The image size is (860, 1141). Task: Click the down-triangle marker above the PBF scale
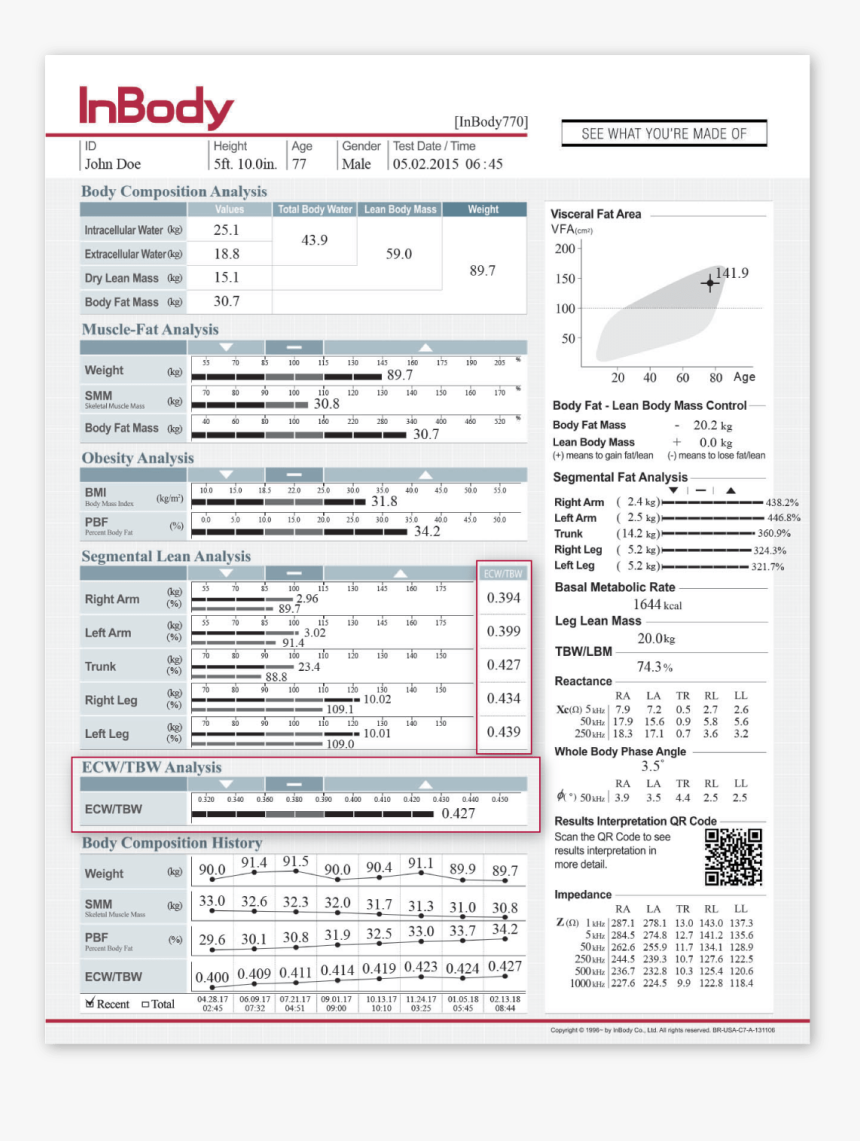(x=226, y=474)
